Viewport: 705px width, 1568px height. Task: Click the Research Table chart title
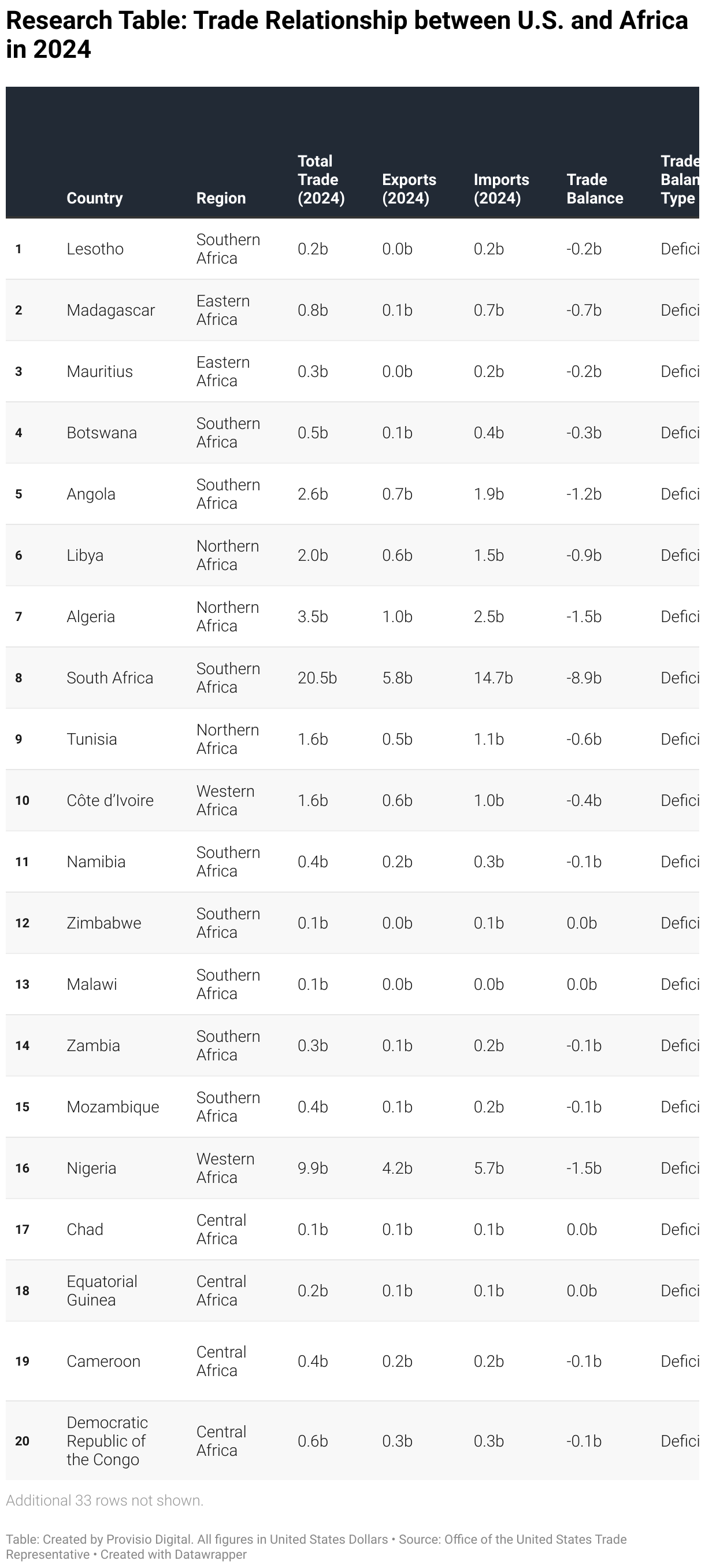(347, 35)
